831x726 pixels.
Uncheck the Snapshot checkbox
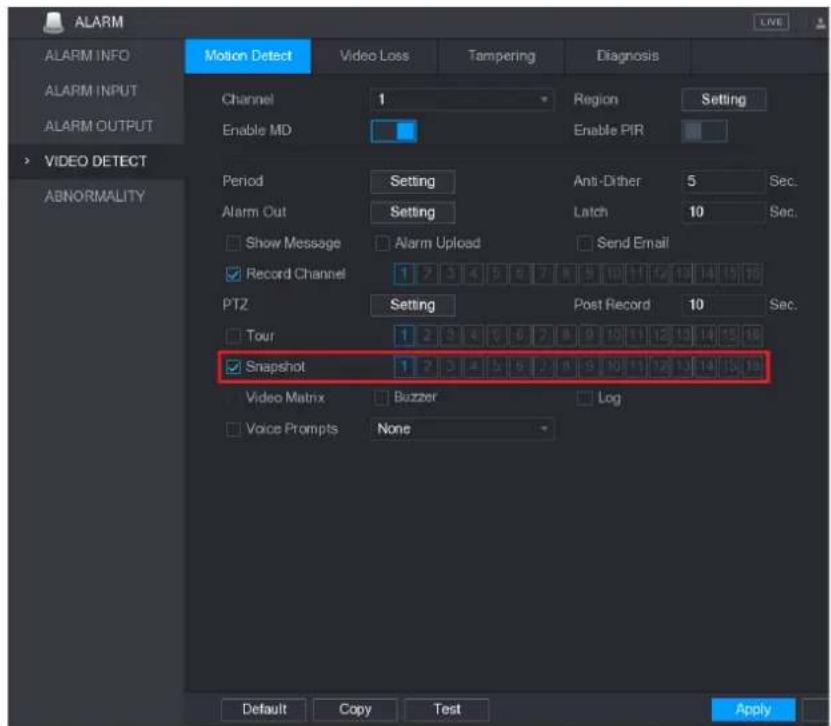point(233,367)
